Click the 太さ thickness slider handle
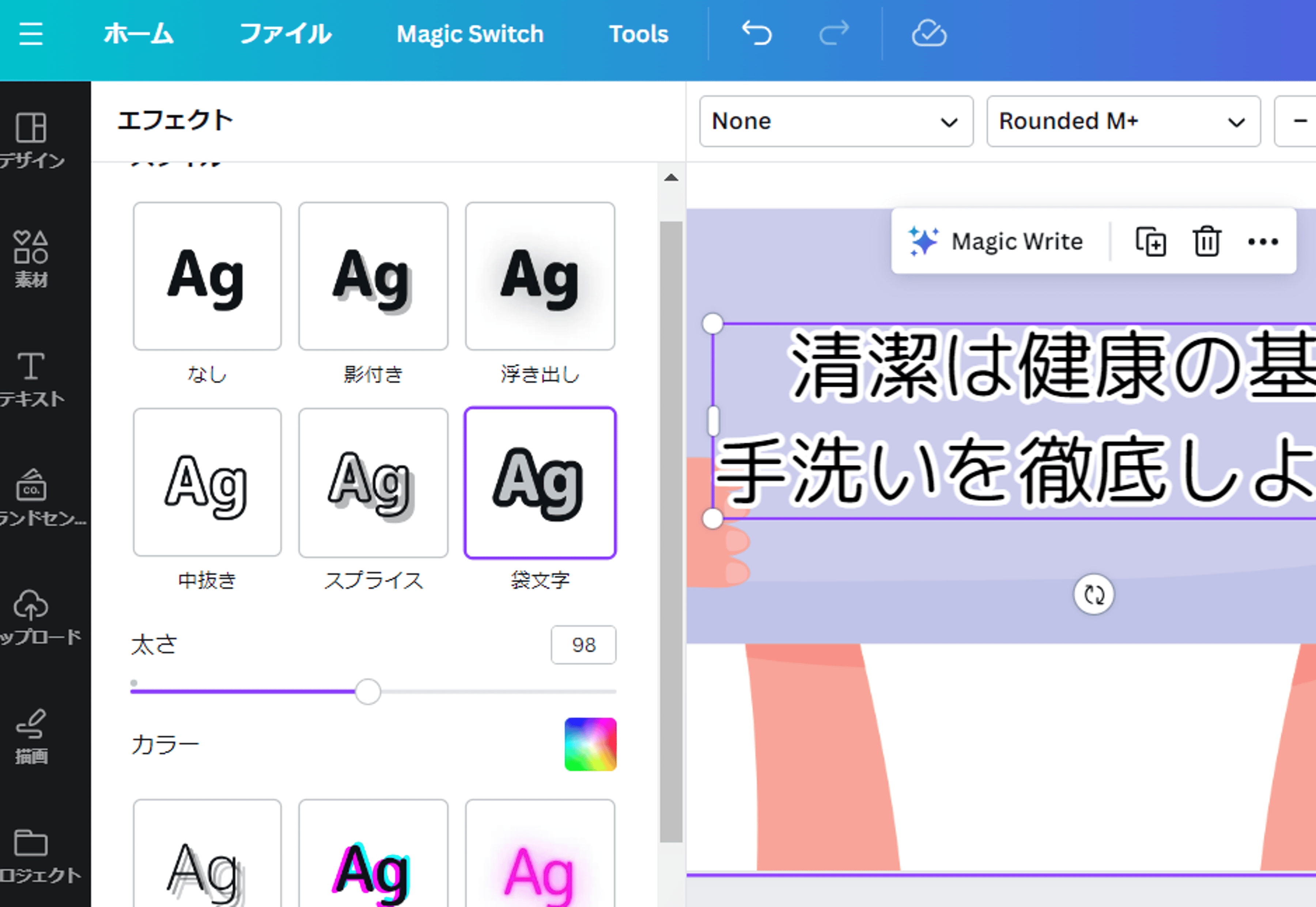This screenshot has height=907, width=1316. point(367,692)
